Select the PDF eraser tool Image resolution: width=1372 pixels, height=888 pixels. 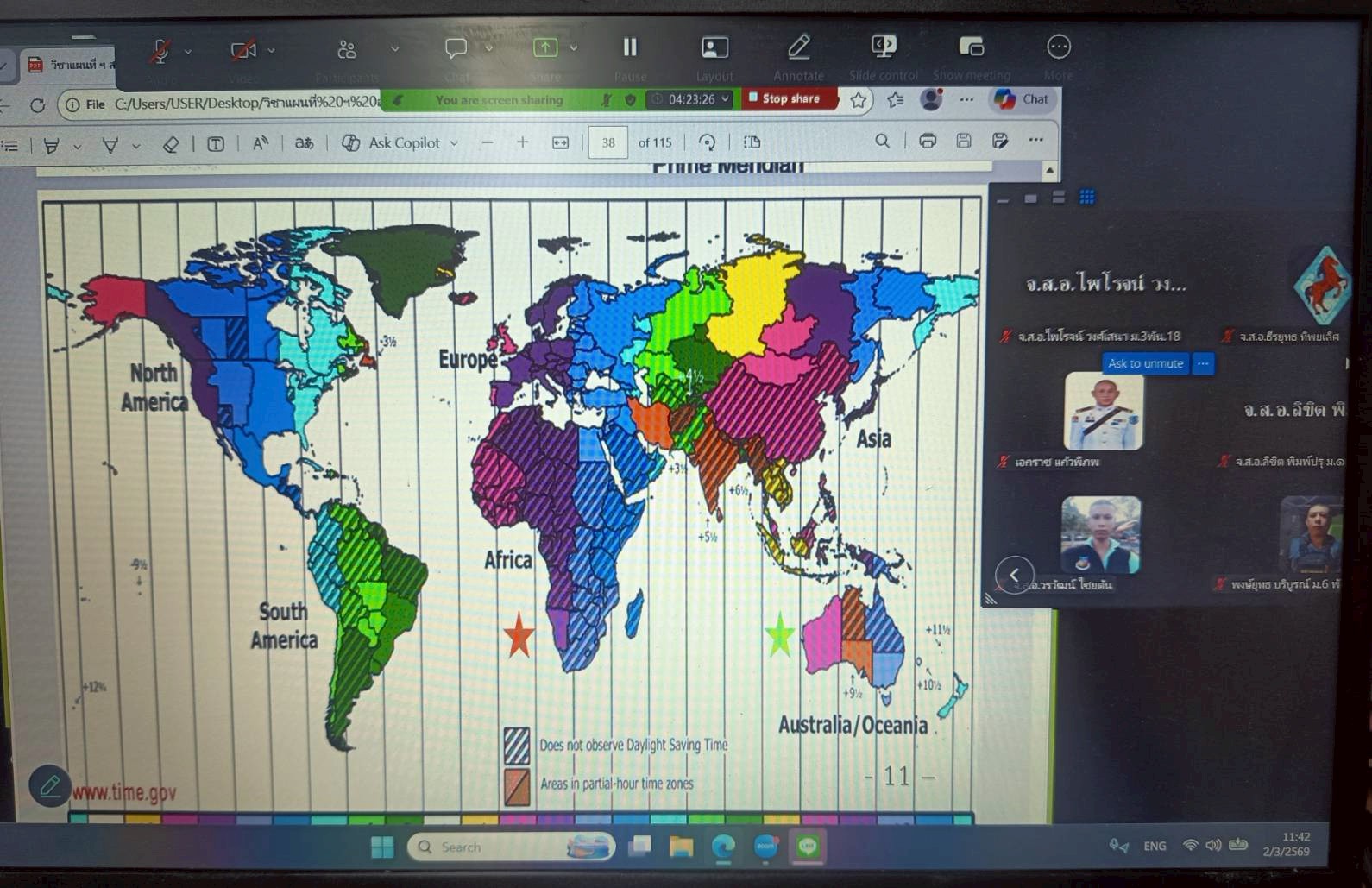tap(171, 144)
